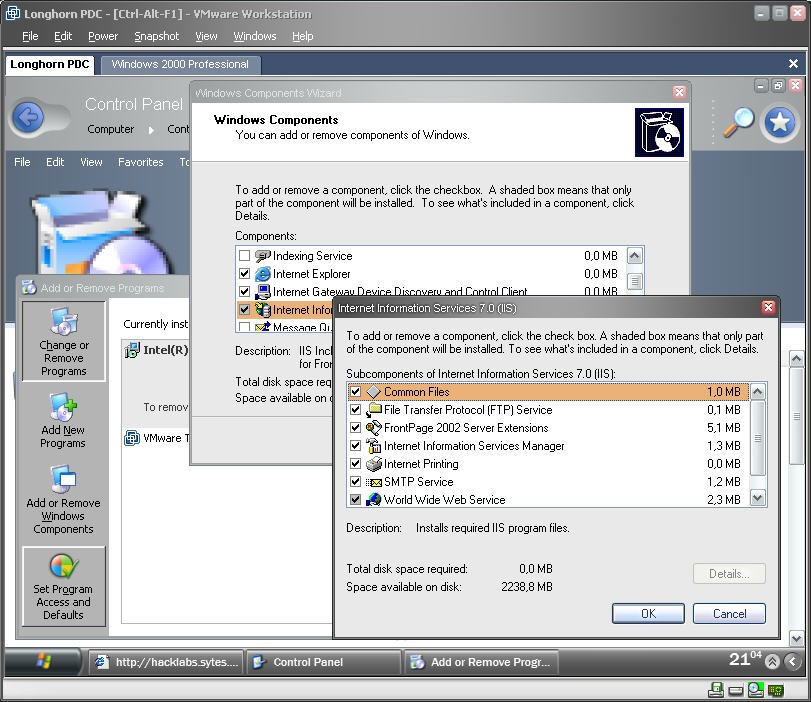This screenshot has height=702, width=811.
Task: Click the Windows Start orb button
Action: coord(44,661)
